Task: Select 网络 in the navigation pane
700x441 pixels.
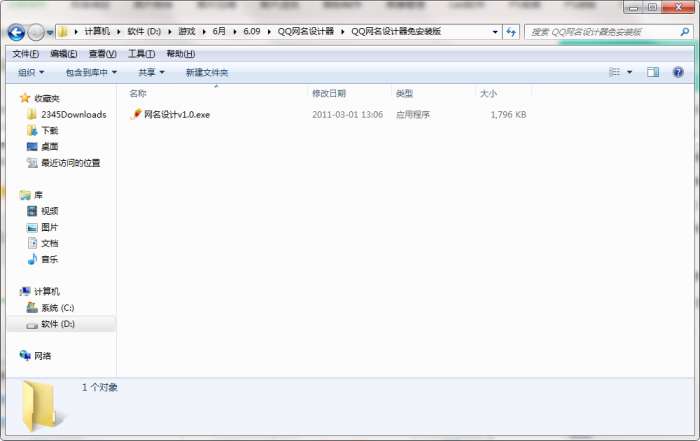Action: 43,356
